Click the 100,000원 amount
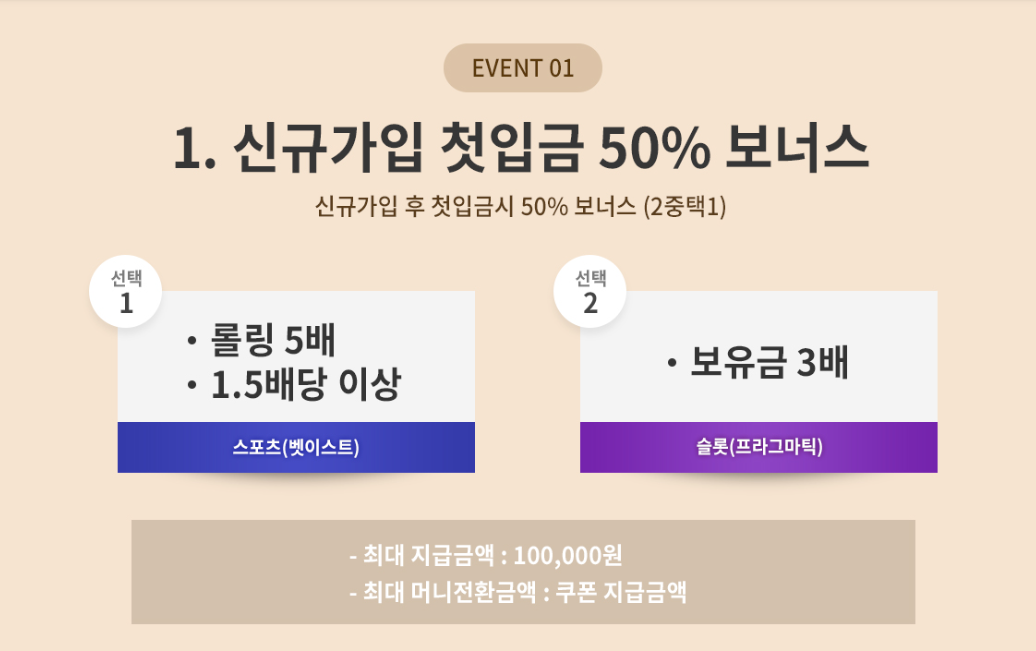Image resolution: width=1036 pixels, height=651 pixels. [567, 555]
